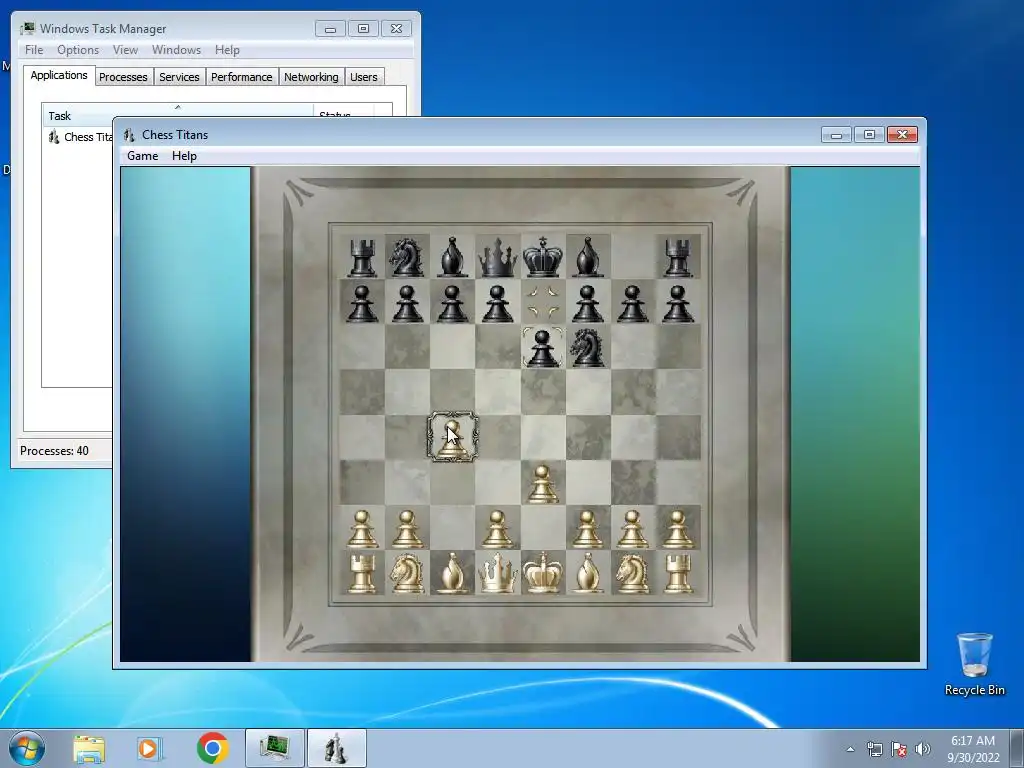
Task: Select the white pawn on e3
Action: [x=542, y=483]
